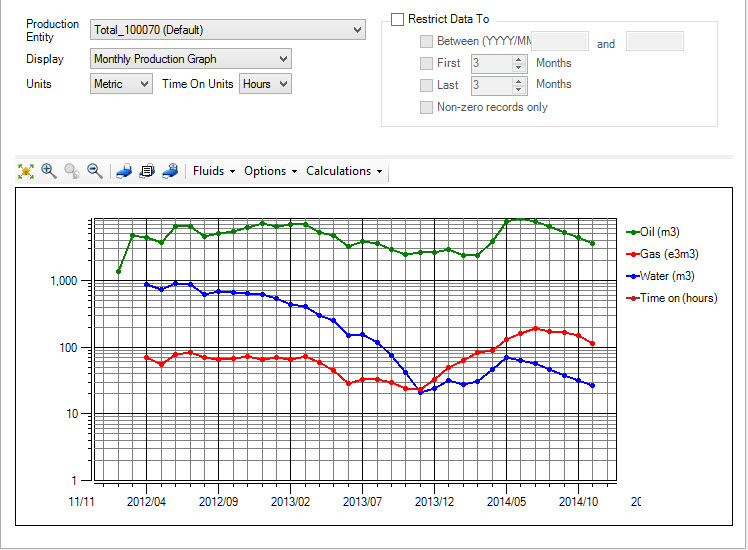Enable the Restrict Data To checkbox
748x550 pixels.
[x=398, y=19]
